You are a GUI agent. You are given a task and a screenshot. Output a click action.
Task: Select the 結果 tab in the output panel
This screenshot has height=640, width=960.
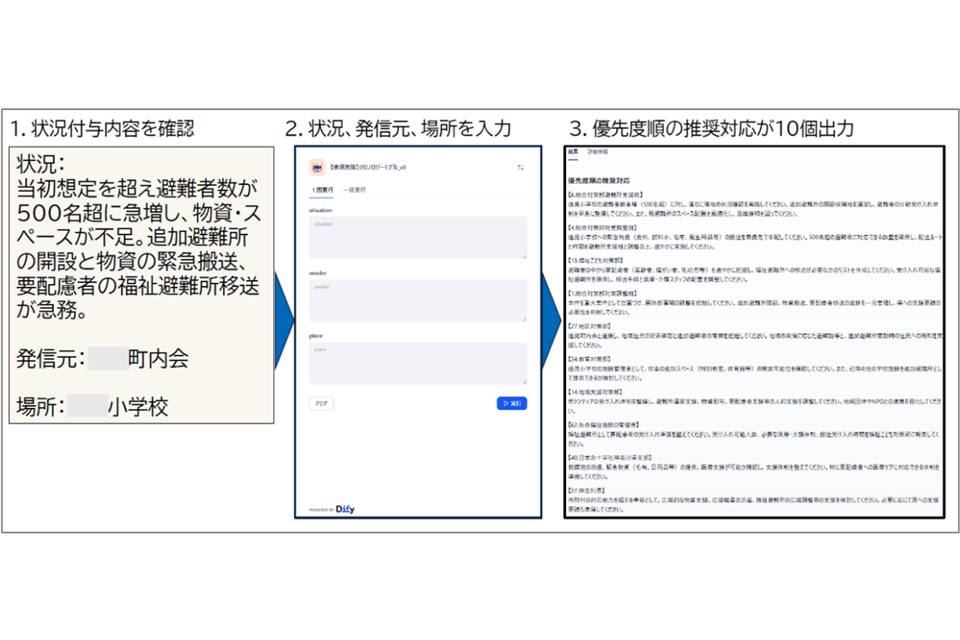click(573, 152)
